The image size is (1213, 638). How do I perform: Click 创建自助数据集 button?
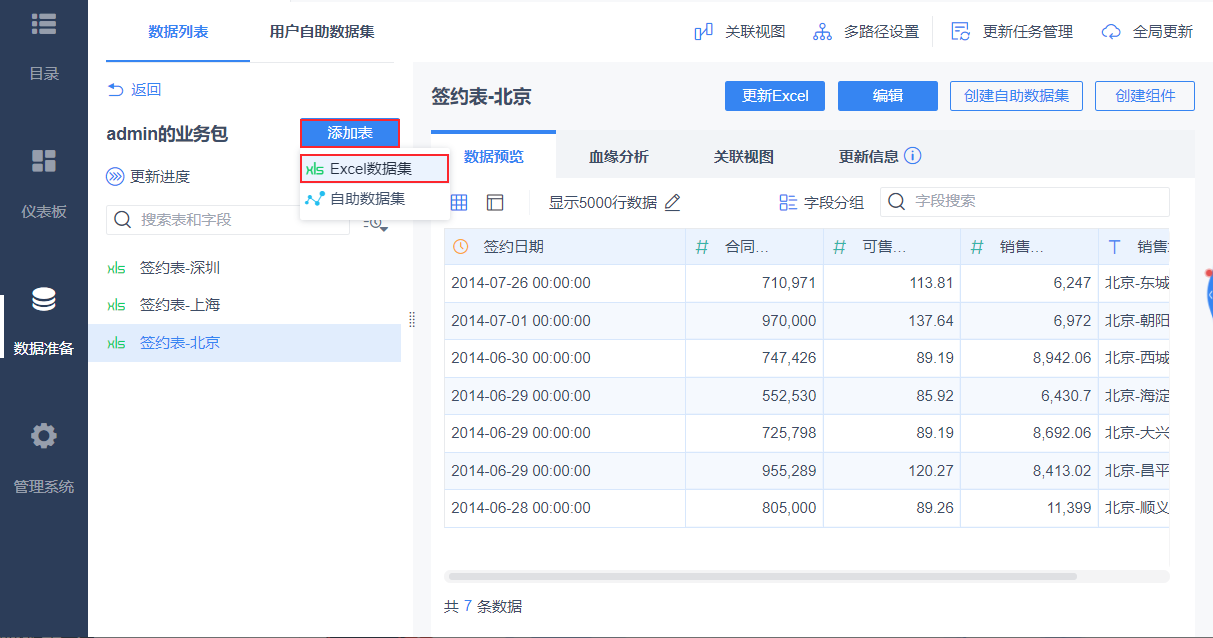pyautogui.click(x=1016, y=96)
